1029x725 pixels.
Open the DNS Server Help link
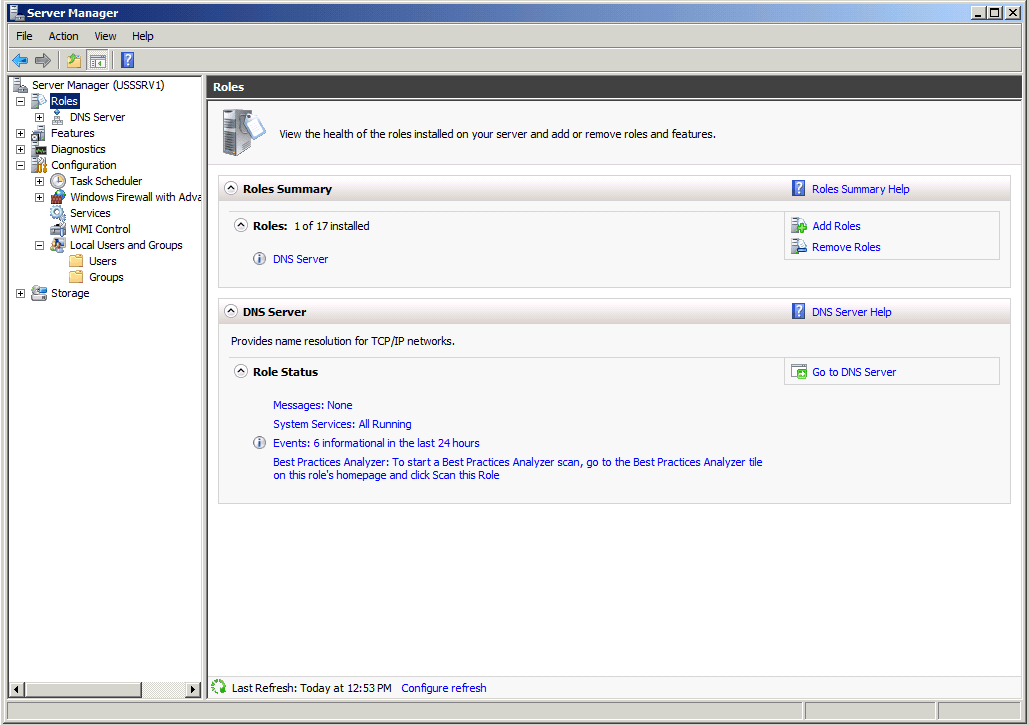click(851, 312)
